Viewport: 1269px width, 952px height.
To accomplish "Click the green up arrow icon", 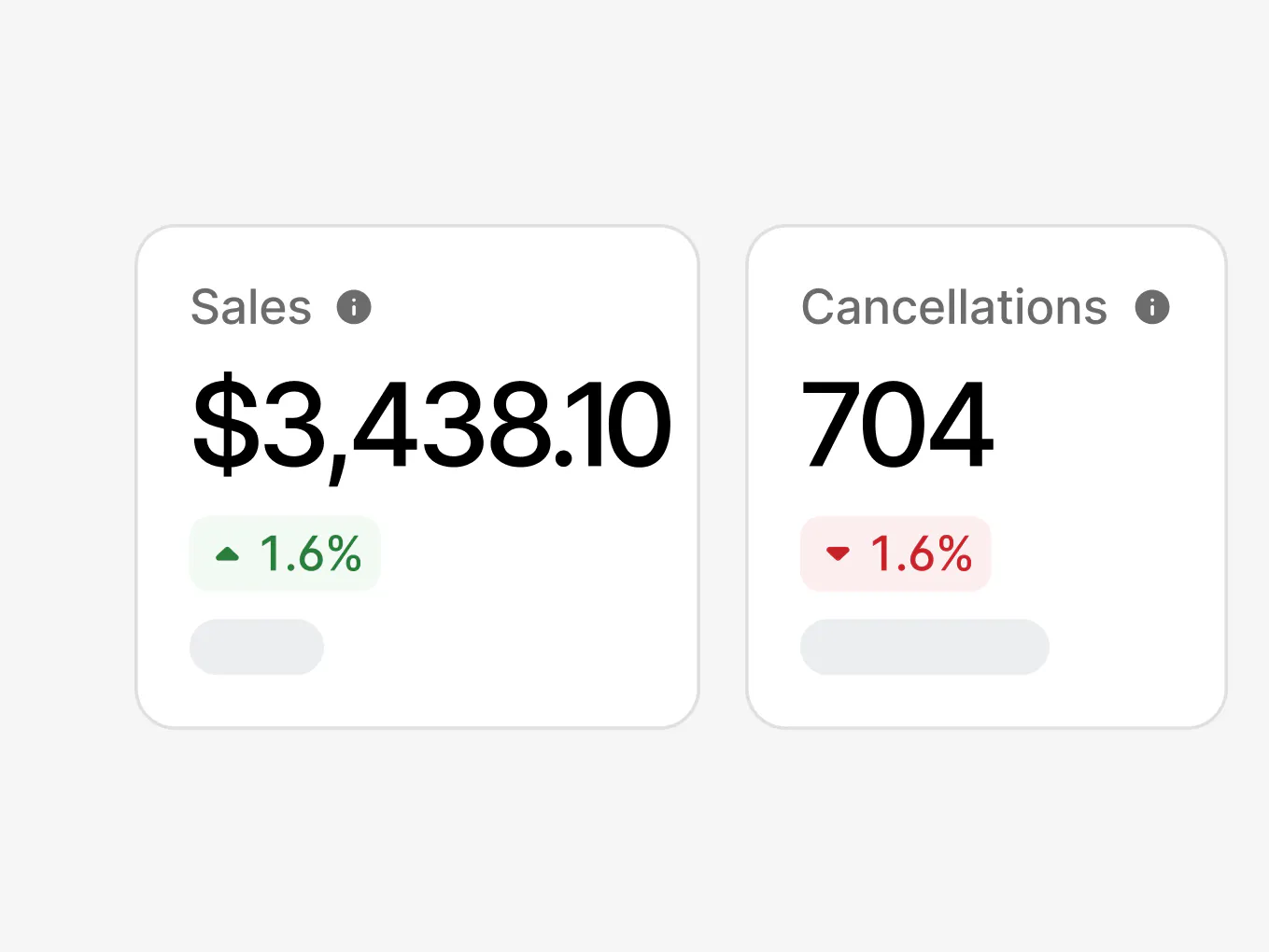I will pos(227,554).
